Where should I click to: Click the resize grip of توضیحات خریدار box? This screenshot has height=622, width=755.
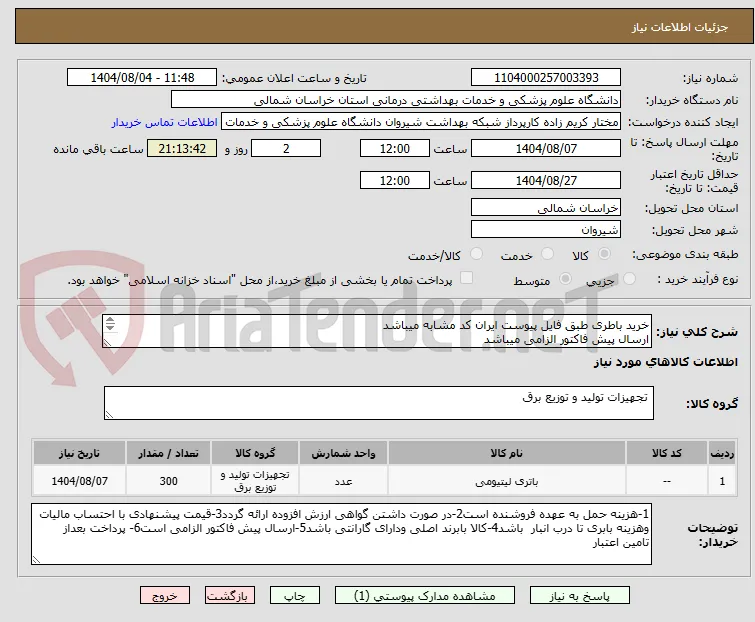pos(36,559)
